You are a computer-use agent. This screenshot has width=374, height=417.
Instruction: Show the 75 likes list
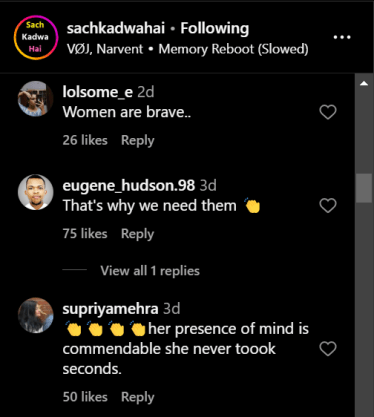tap(85, 234)
